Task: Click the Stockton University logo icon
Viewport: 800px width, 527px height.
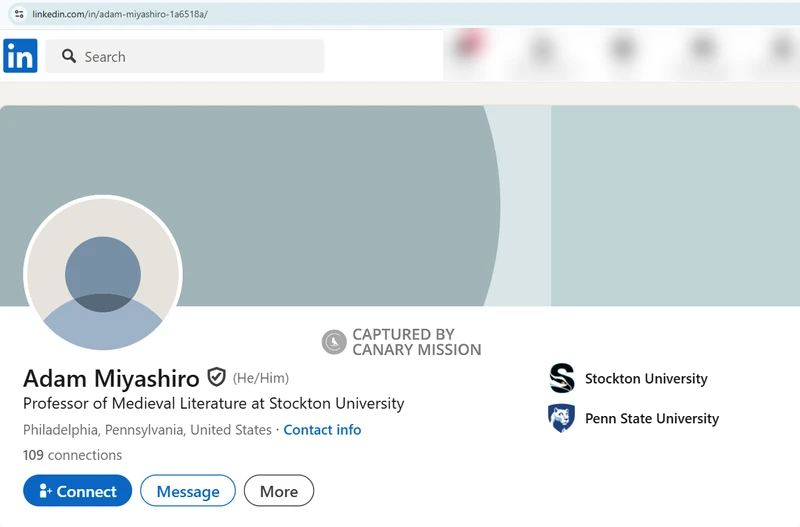Action: (x=562, y=378)
